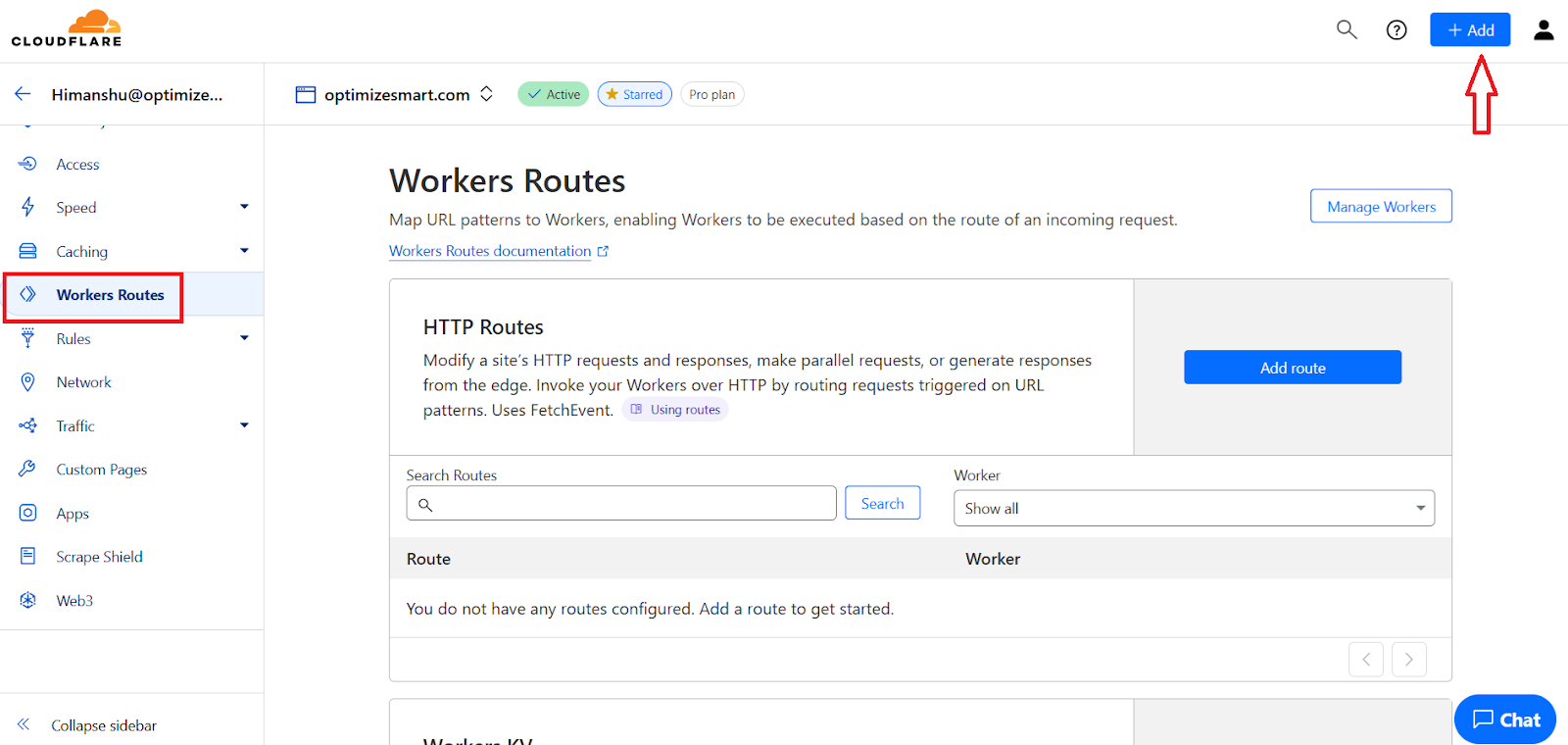The width and height of the screenshot is (1568, 745).
Task: Click the Himanshu@optimize... account name
Action: pos(137,95)
